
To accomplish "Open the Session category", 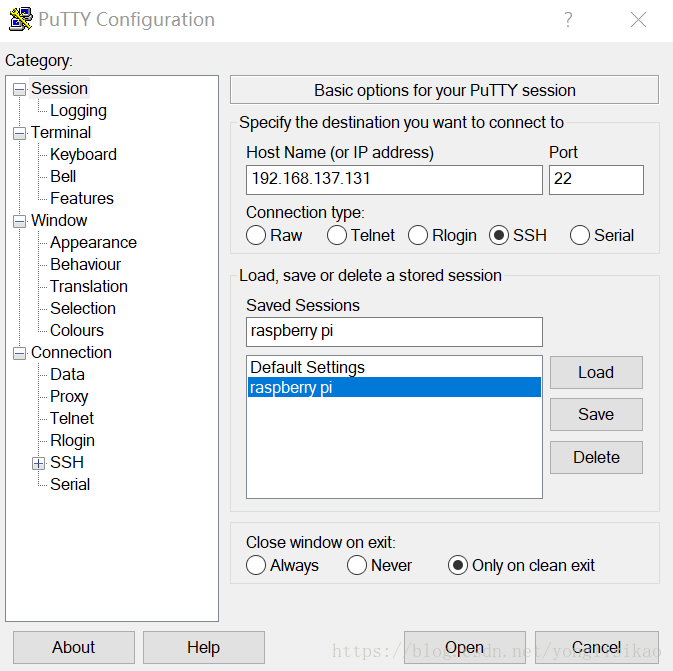I will click(59, 88).
